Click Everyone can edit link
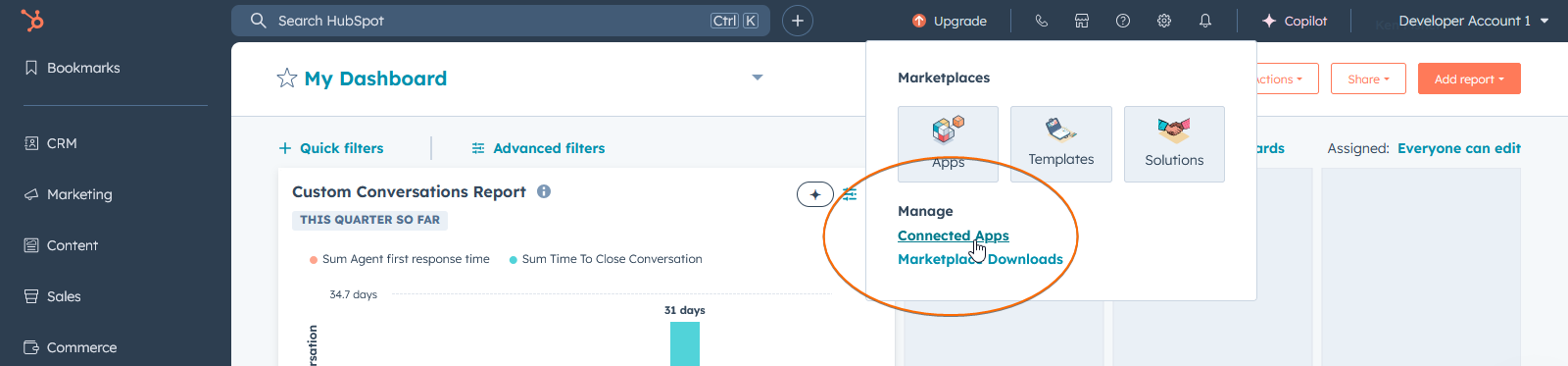 click(1459, 148)
